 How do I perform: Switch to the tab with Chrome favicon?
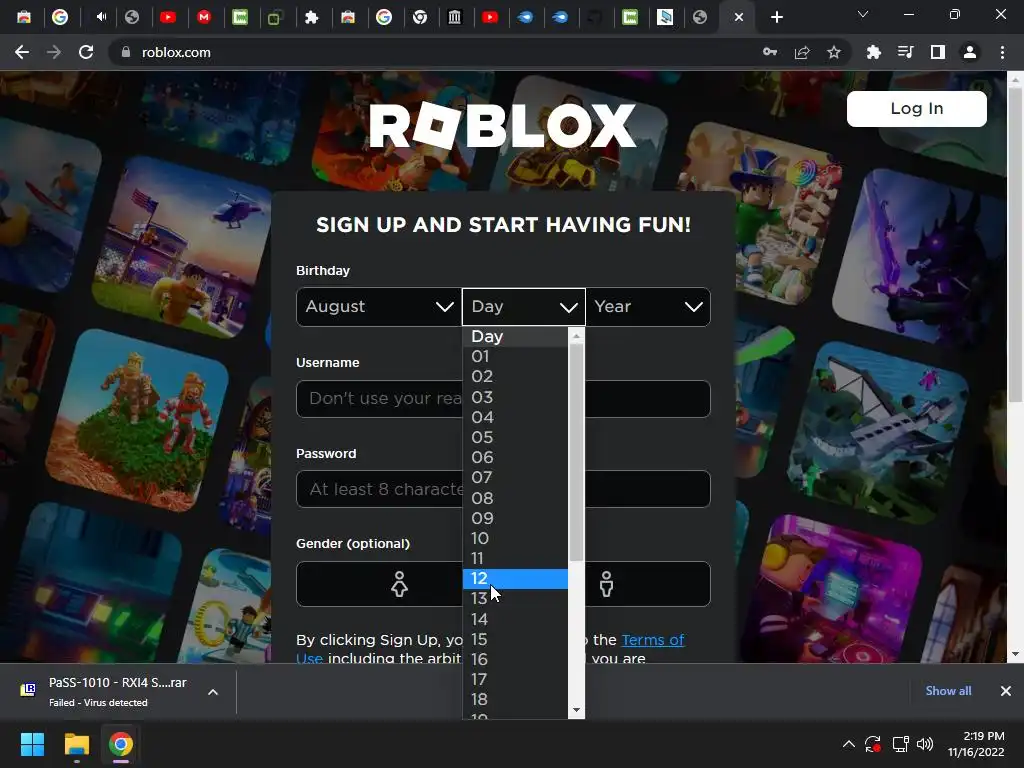click(x=420, y=17)
